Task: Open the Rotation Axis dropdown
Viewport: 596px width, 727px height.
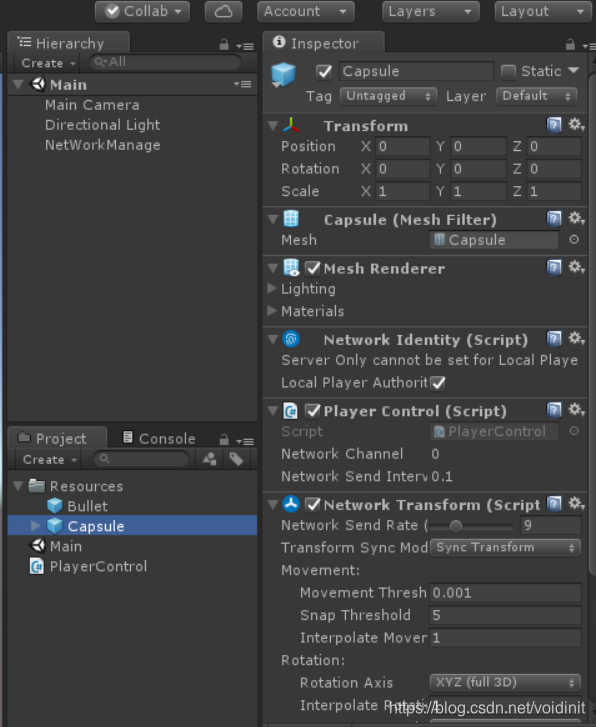Action: (505, 682)
